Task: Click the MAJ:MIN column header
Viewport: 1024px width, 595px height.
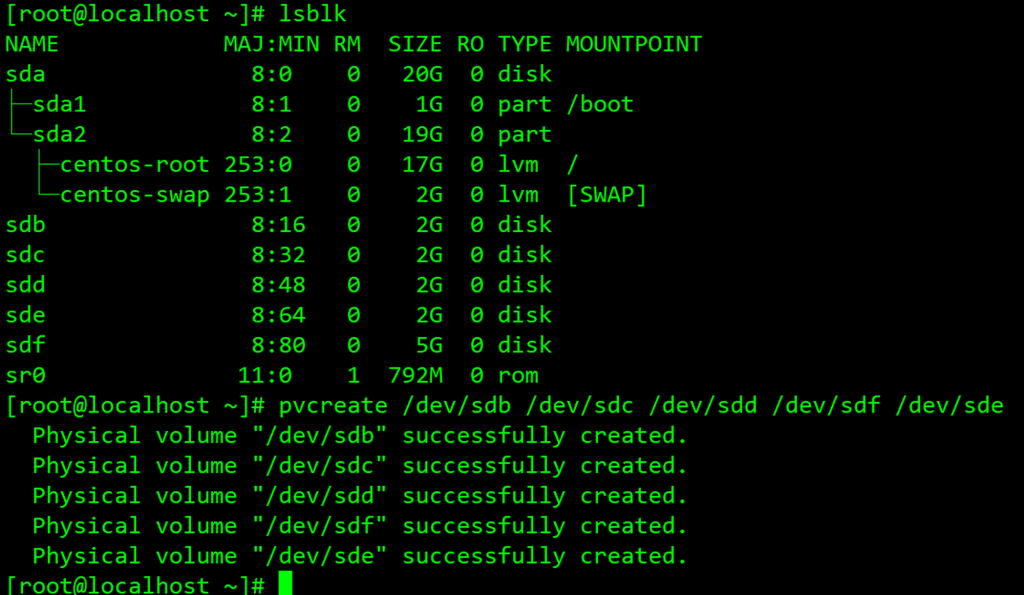Action: [x=264, y=44]
